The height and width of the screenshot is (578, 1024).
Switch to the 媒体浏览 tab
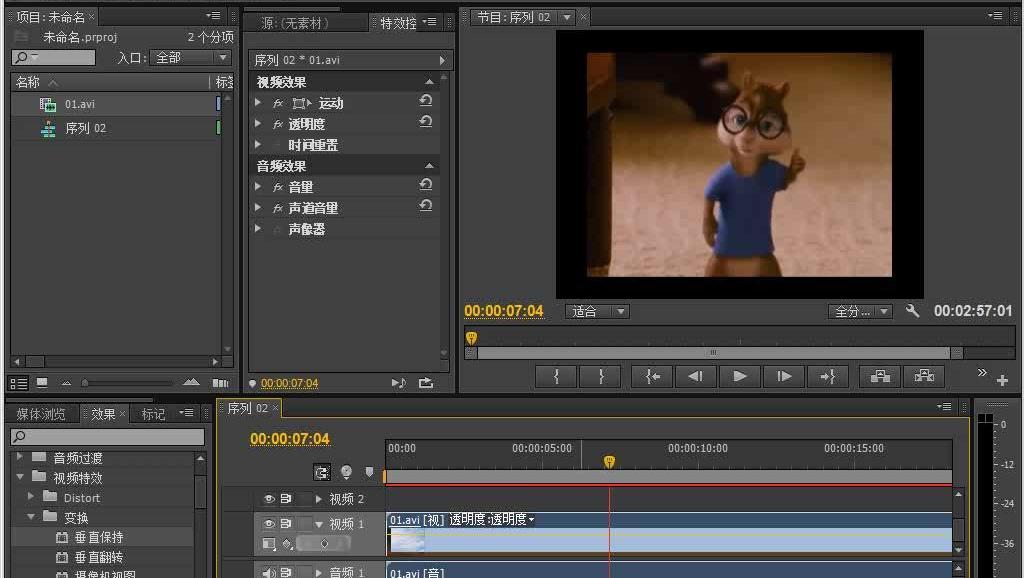pyautogui.click(x=40, y=414)
